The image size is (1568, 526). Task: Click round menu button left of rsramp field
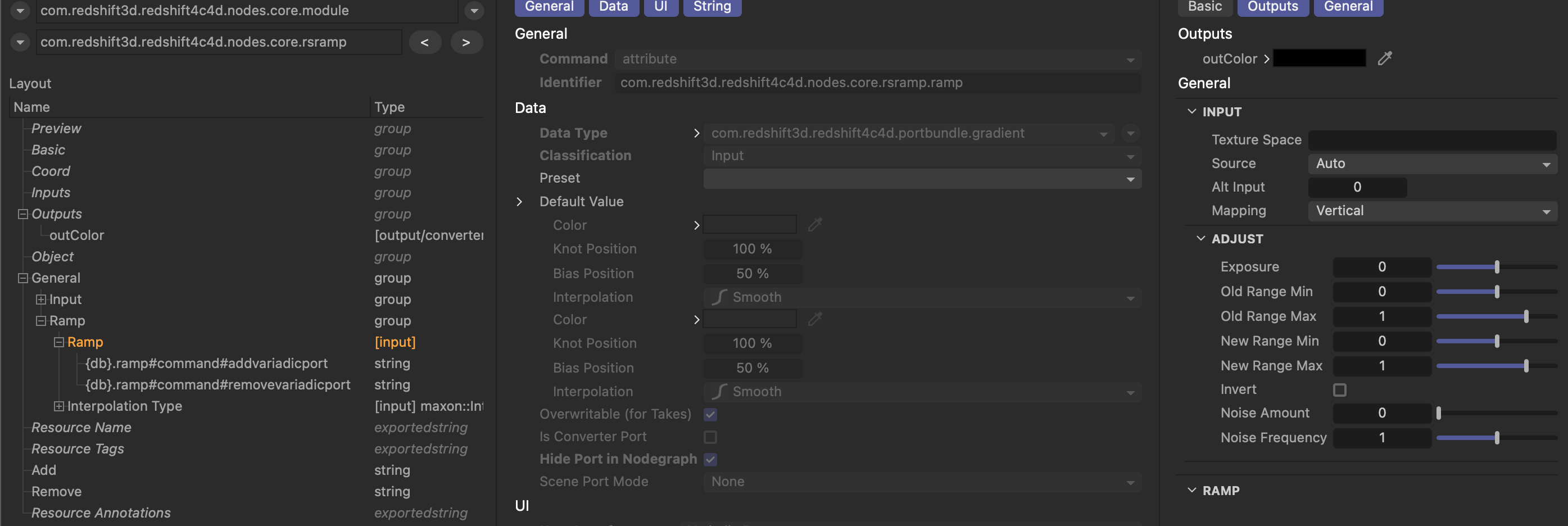(x=20, y=42)
